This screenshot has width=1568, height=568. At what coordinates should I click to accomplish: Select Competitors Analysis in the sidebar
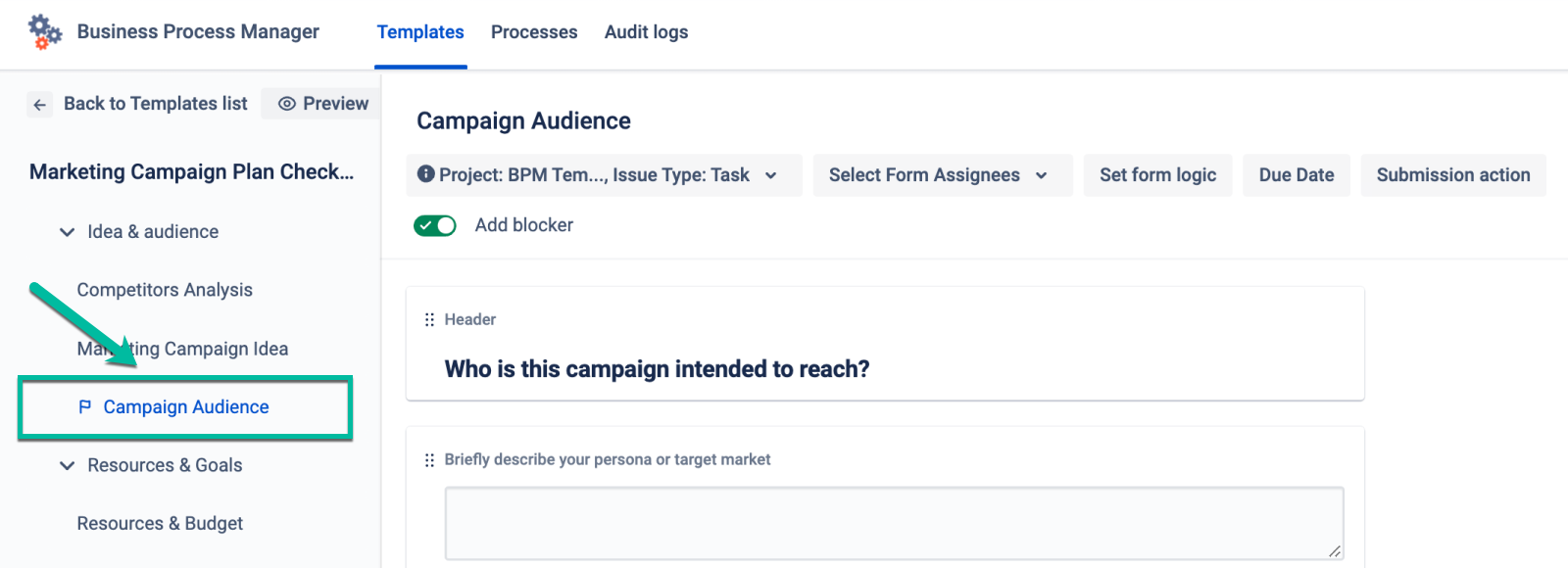pos(165,290)
